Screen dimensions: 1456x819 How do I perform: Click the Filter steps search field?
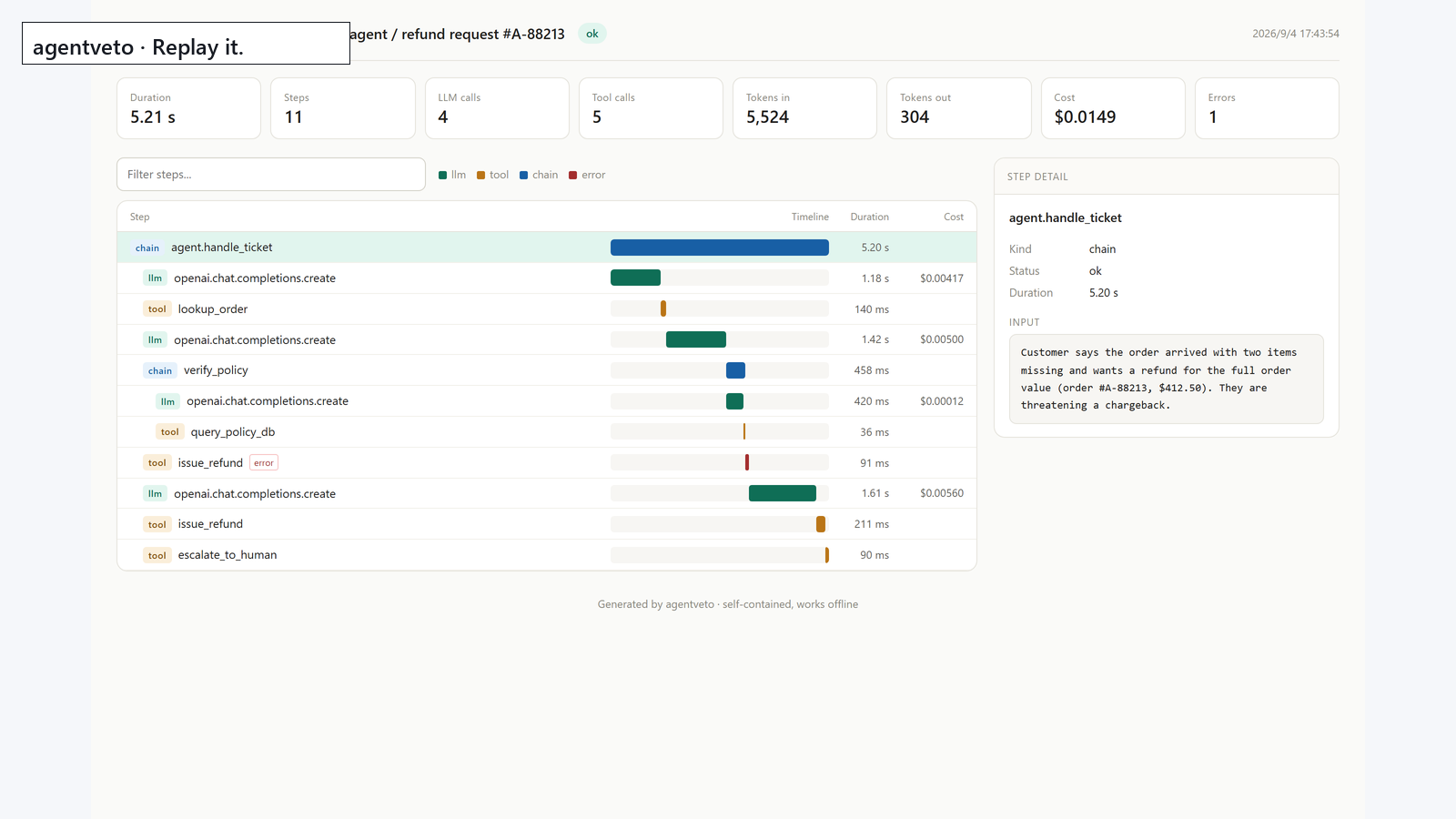click(x=271, y=175)
